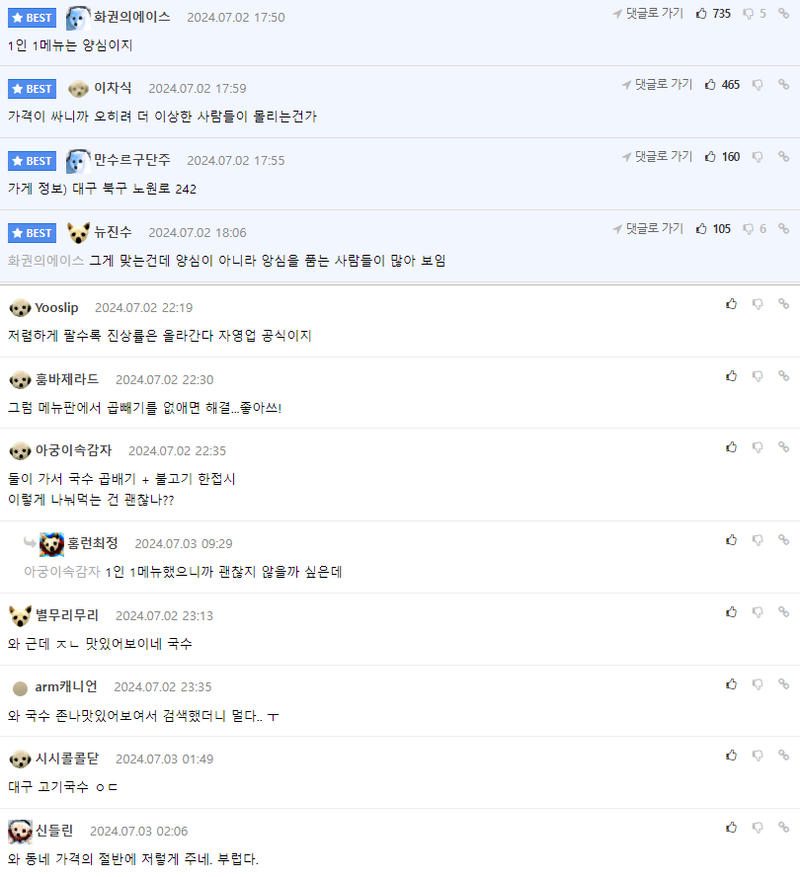Copy link icon on 신들린's comment
This screenshot has width=800, height=877.
784,827
